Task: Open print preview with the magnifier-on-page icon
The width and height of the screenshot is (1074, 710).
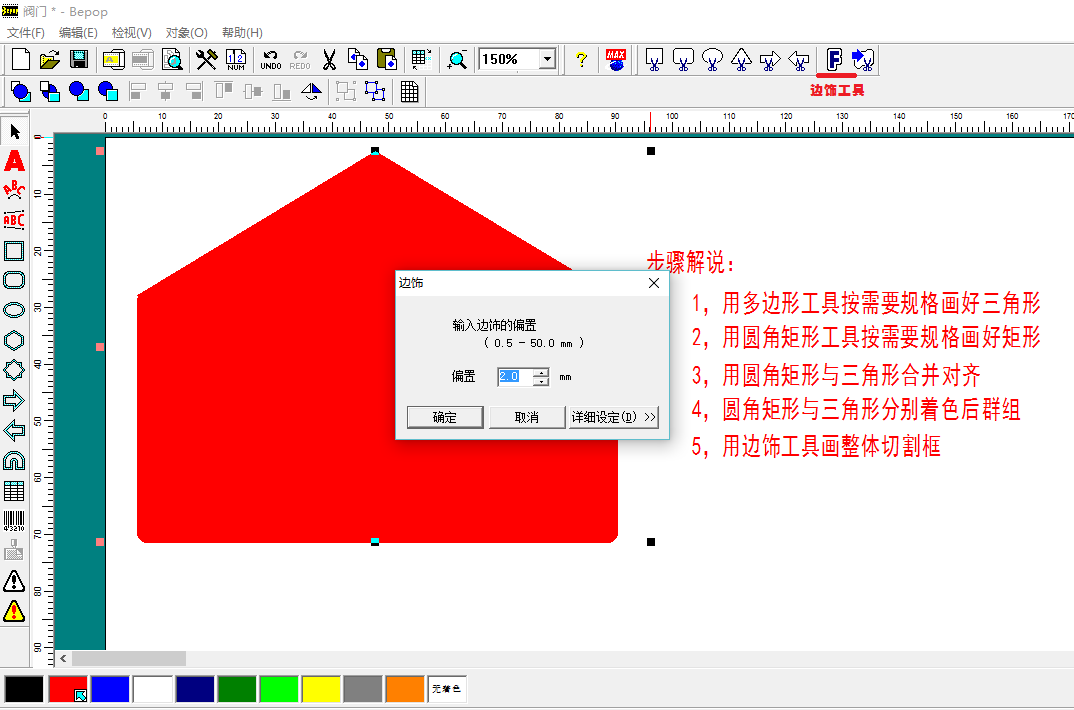Action: tap(172, 60)
